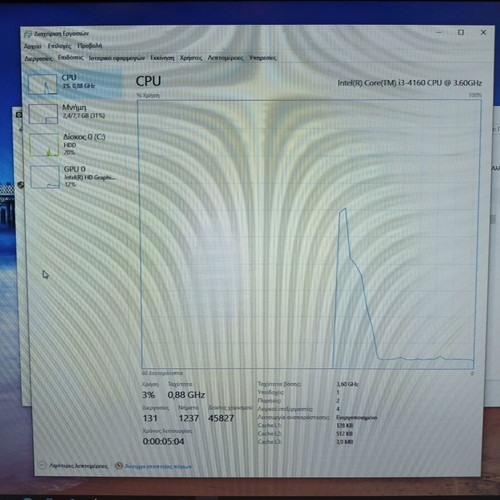Open the Λεπτομέρειες tab

tap(225, 58)
